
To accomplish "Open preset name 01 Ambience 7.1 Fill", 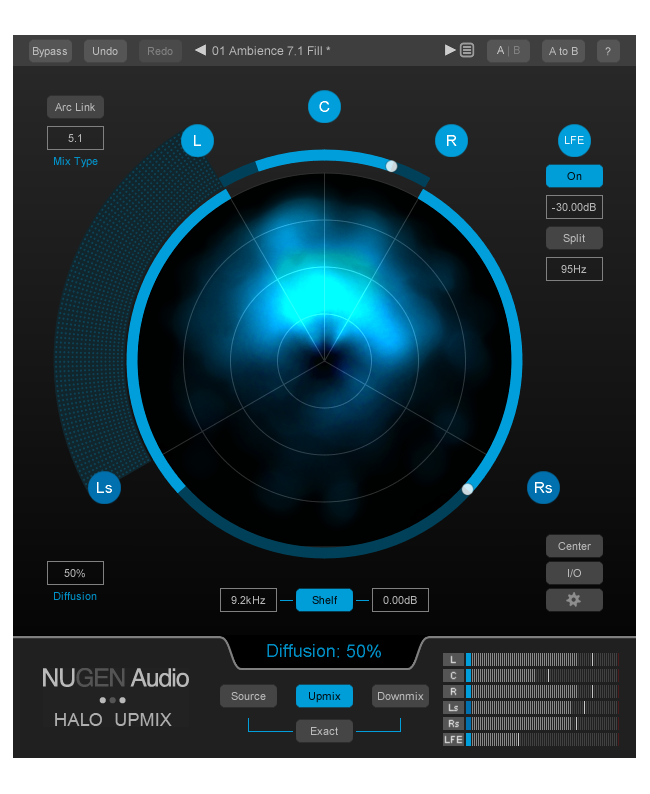I will [x=271, y=51].
